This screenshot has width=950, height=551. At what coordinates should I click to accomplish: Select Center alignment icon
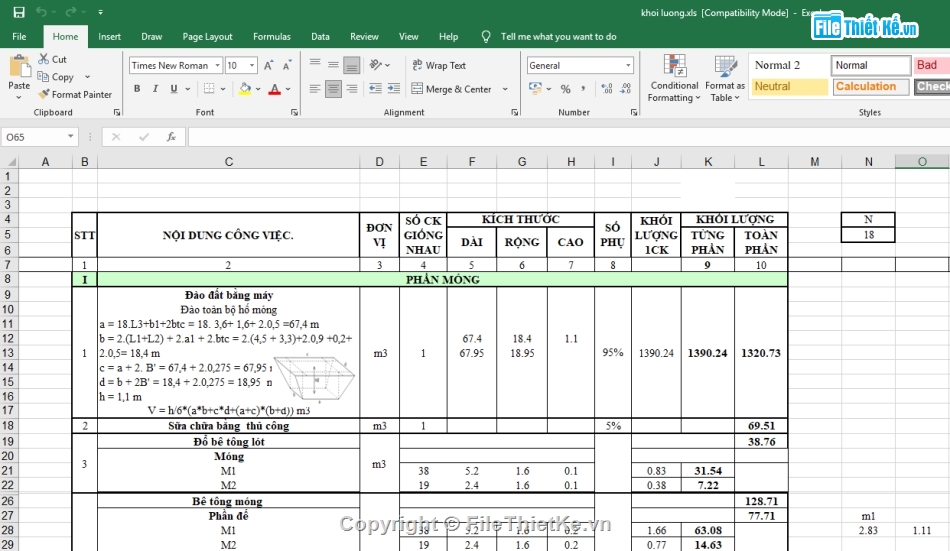click(x=333, y=89)
